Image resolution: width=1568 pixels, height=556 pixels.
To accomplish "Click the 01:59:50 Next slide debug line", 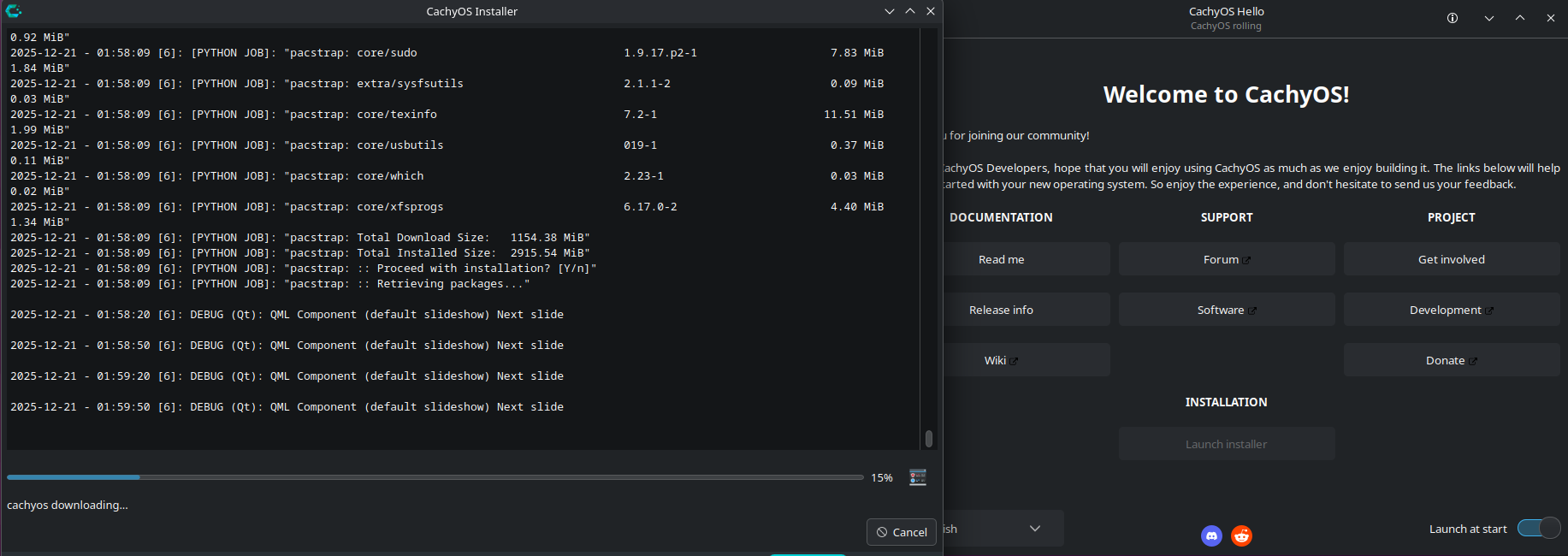I will coord(287,407).
